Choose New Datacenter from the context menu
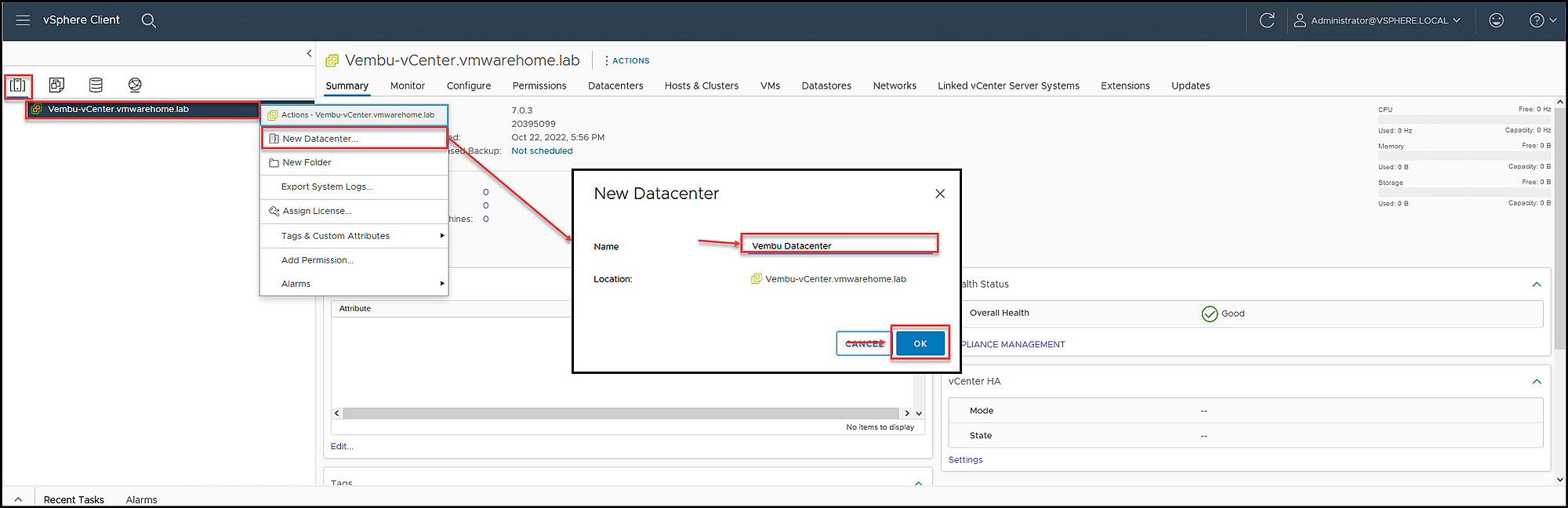1568x508 pixels. click(354, 139)
